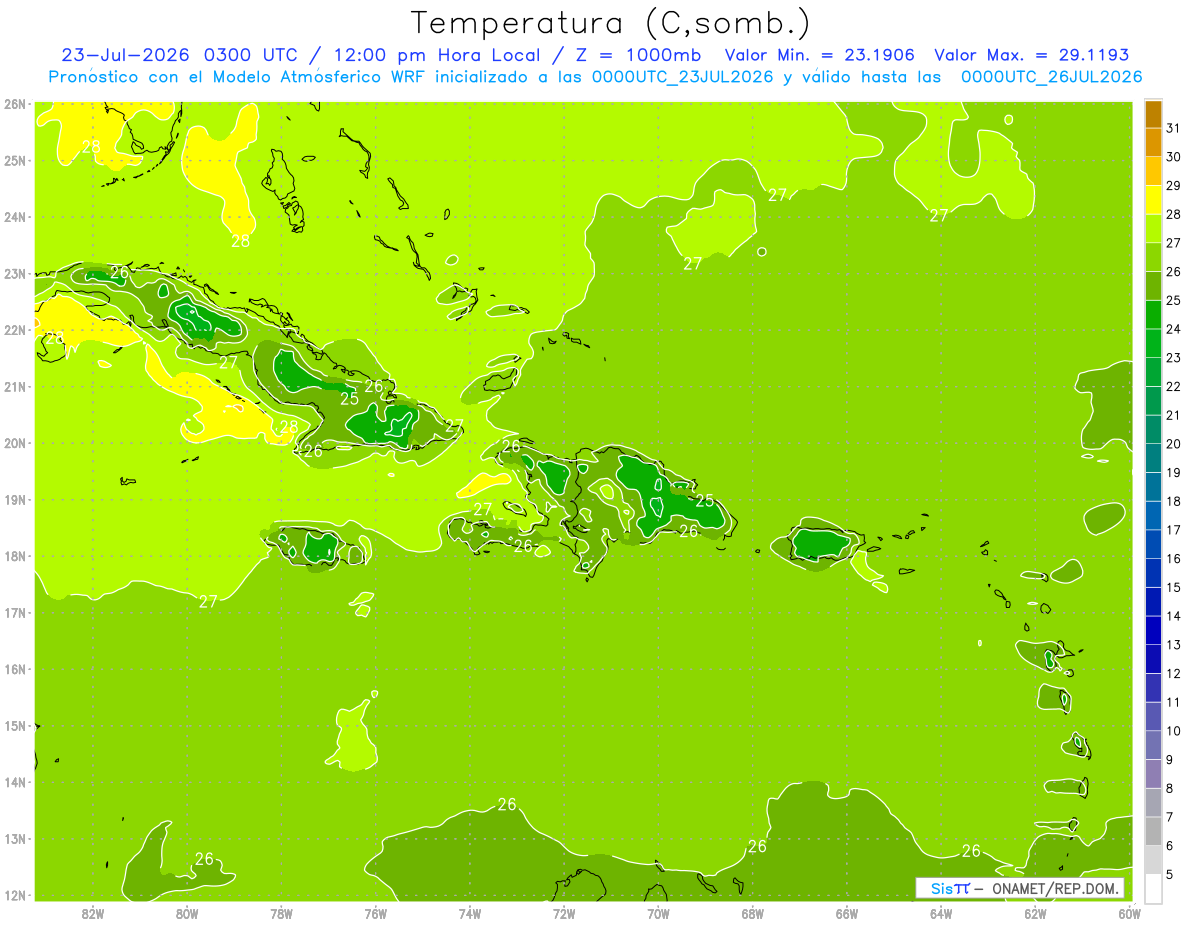1200x927 pixels.
Task: Click the color scale value "31"
Action: [1173, 128]
